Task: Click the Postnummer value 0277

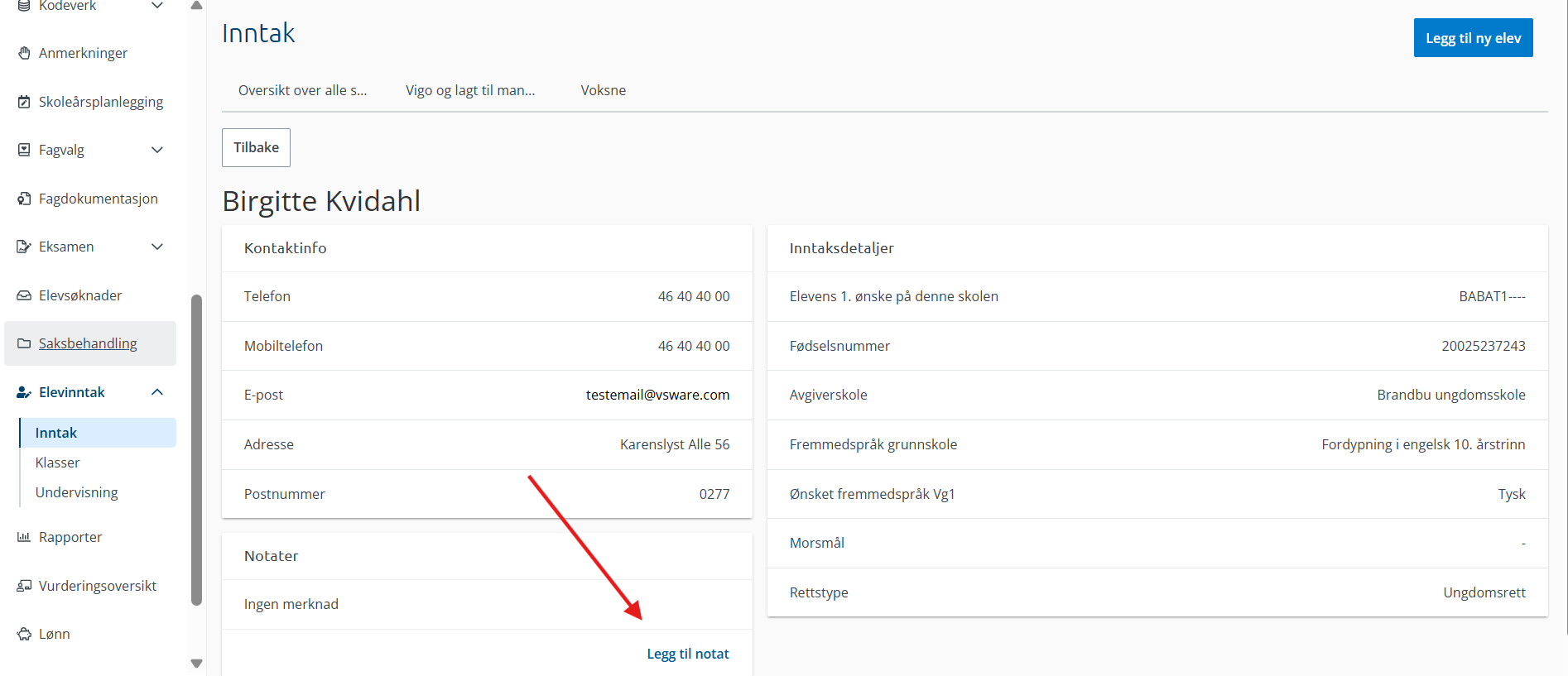Action: (714, 494)
